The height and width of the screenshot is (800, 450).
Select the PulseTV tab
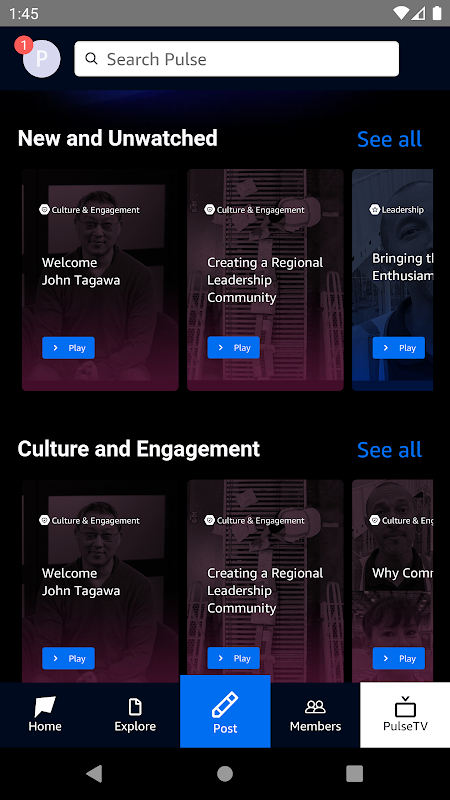[405, 715]
